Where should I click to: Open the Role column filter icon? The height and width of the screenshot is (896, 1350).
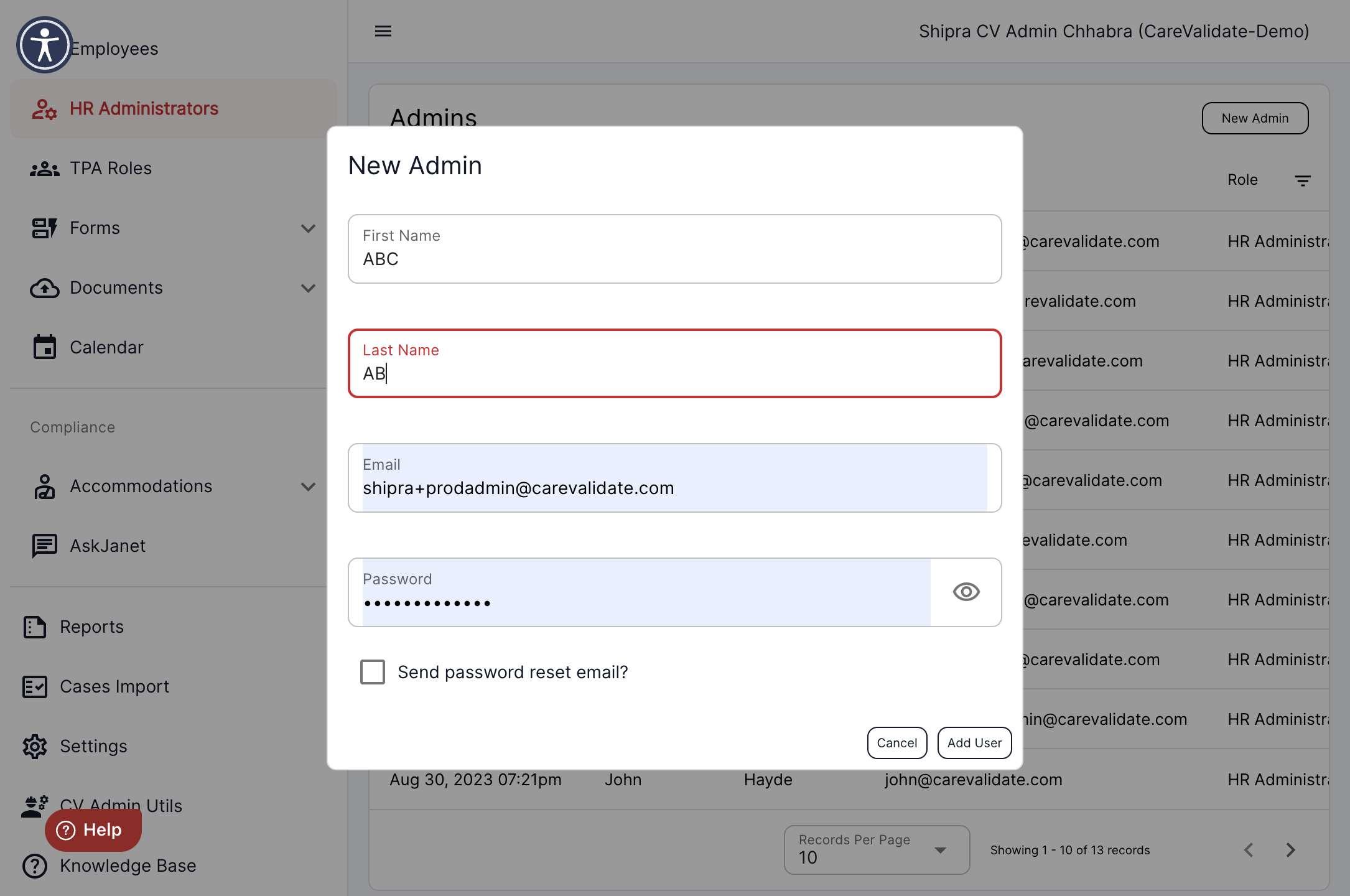[x=1303, y=180]
